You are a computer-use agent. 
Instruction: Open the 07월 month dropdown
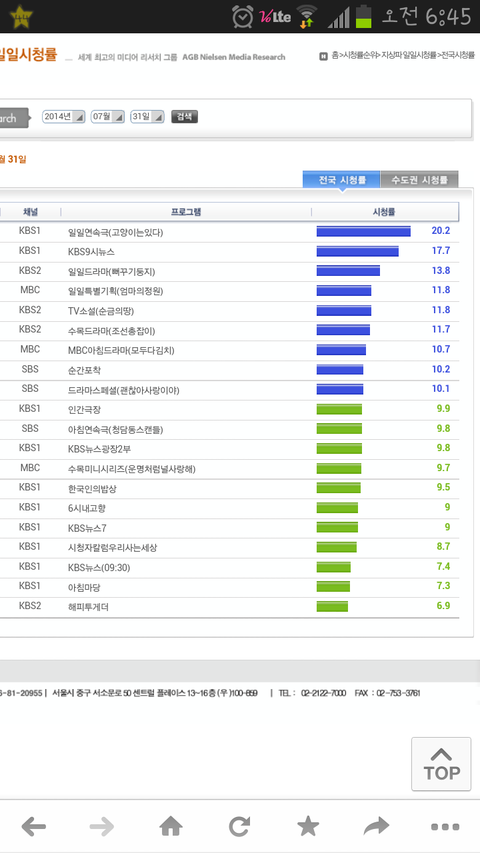[x=108, y=116]
